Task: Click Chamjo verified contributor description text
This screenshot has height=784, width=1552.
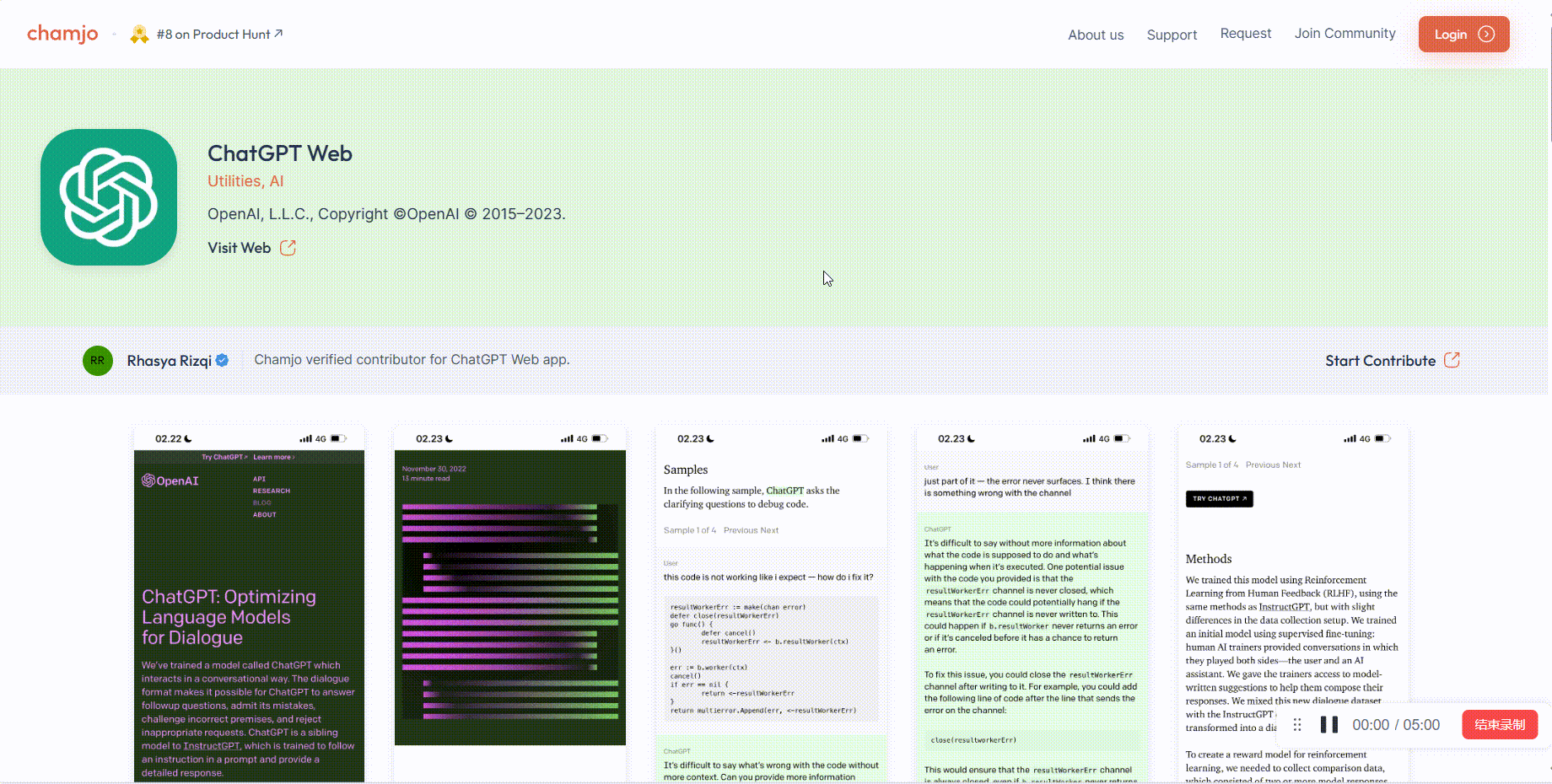Action: tap(412, 360)
